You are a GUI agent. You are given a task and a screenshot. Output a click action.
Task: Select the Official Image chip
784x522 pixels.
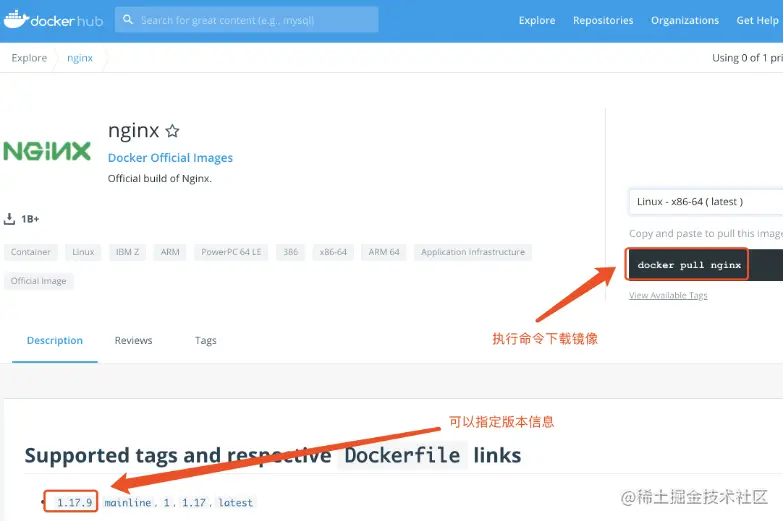(38, 281)
